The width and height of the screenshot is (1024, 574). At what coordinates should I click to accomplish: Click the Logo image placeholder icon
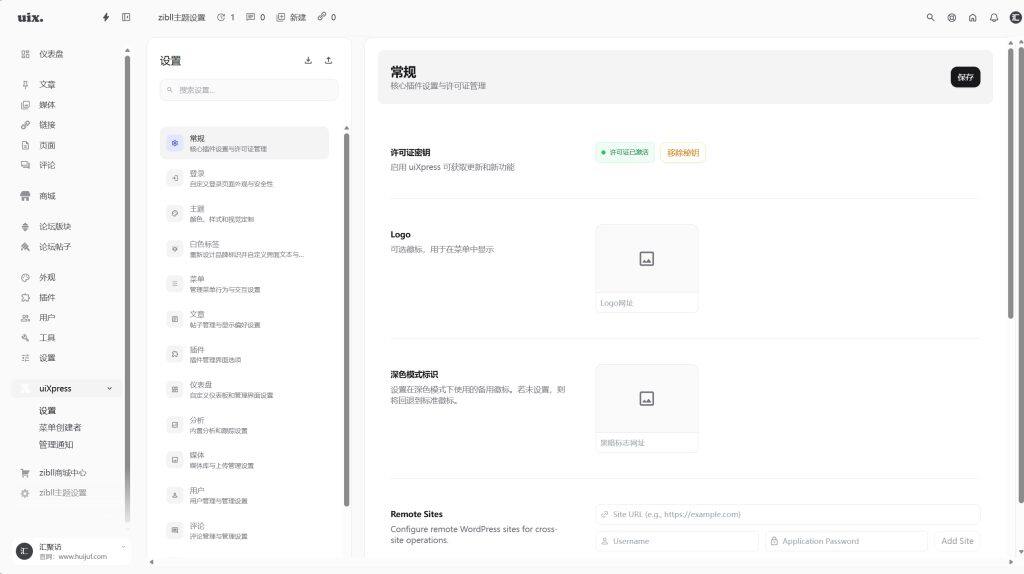tap(647, 259)
